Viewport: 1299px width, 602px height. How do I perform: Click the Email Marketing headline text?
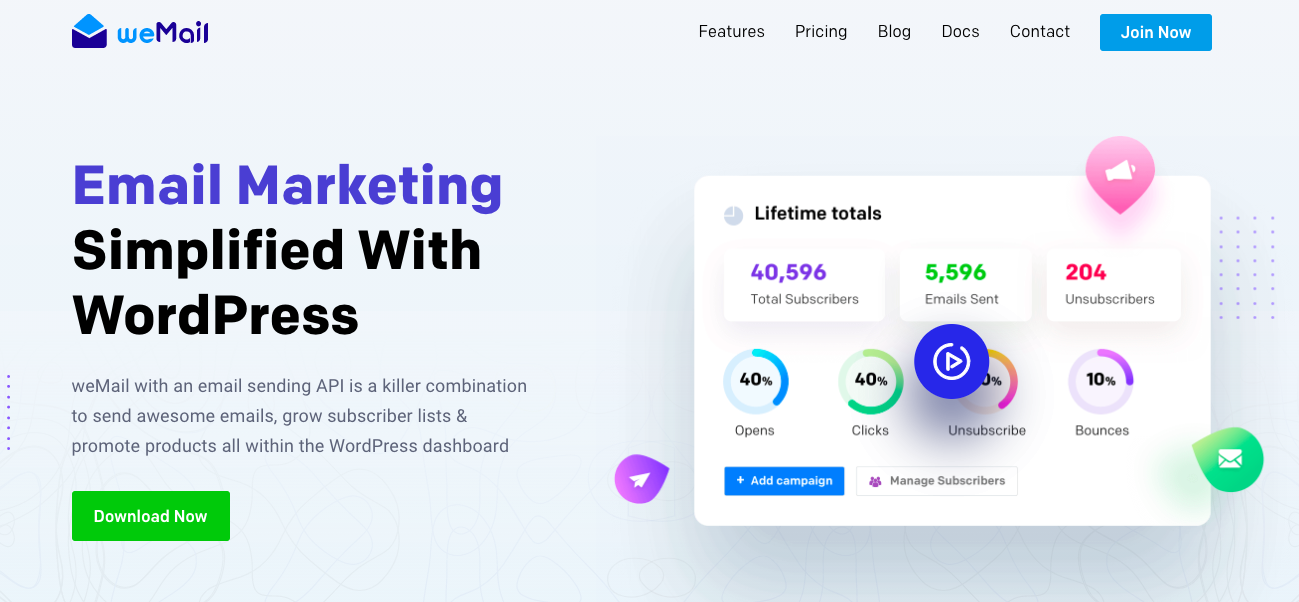pyautogui.click(x=287, y=185)
